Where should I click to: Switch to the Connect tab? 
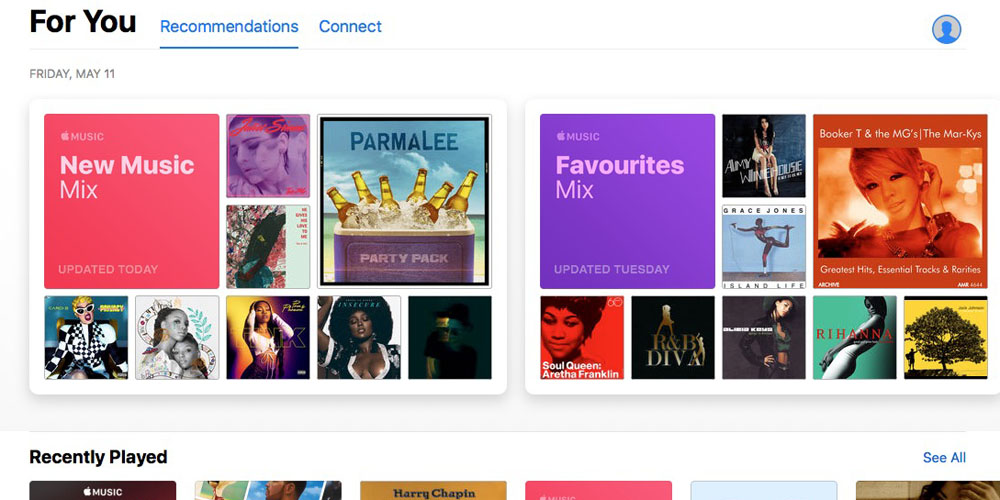pyautogui.click(x=350, y=27)
